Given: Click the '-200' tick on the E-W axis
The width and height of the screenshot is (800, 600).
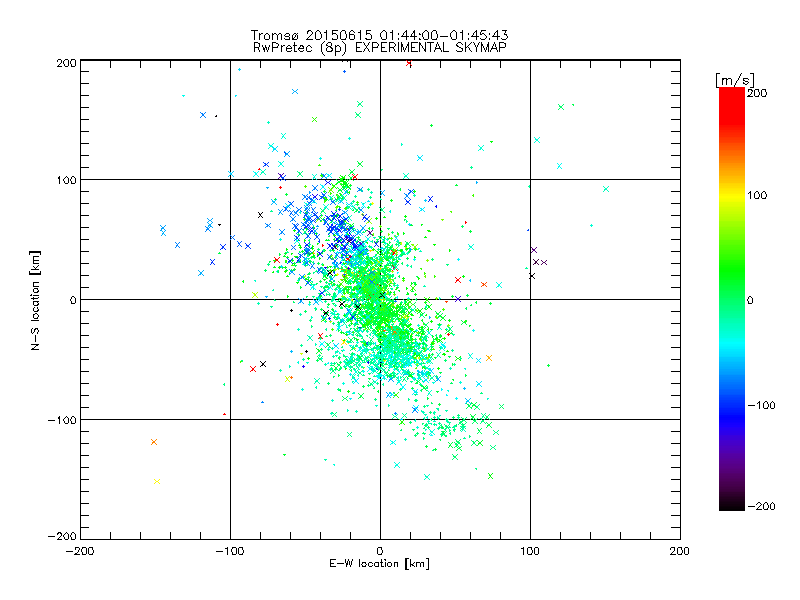Looking at the screenshot, I should click(80, 551).
